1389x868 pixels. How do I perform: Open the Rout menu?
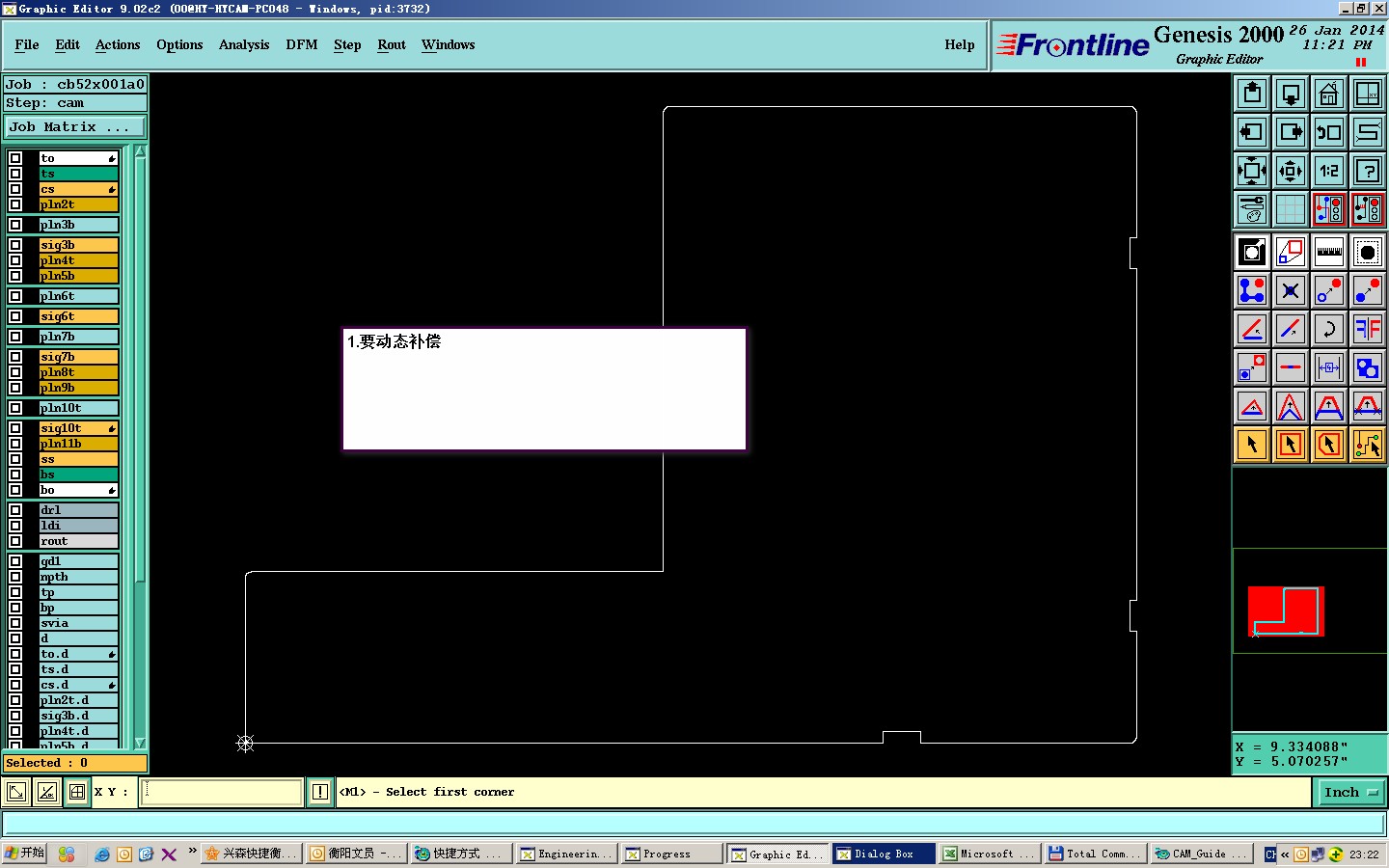[392, 44]
